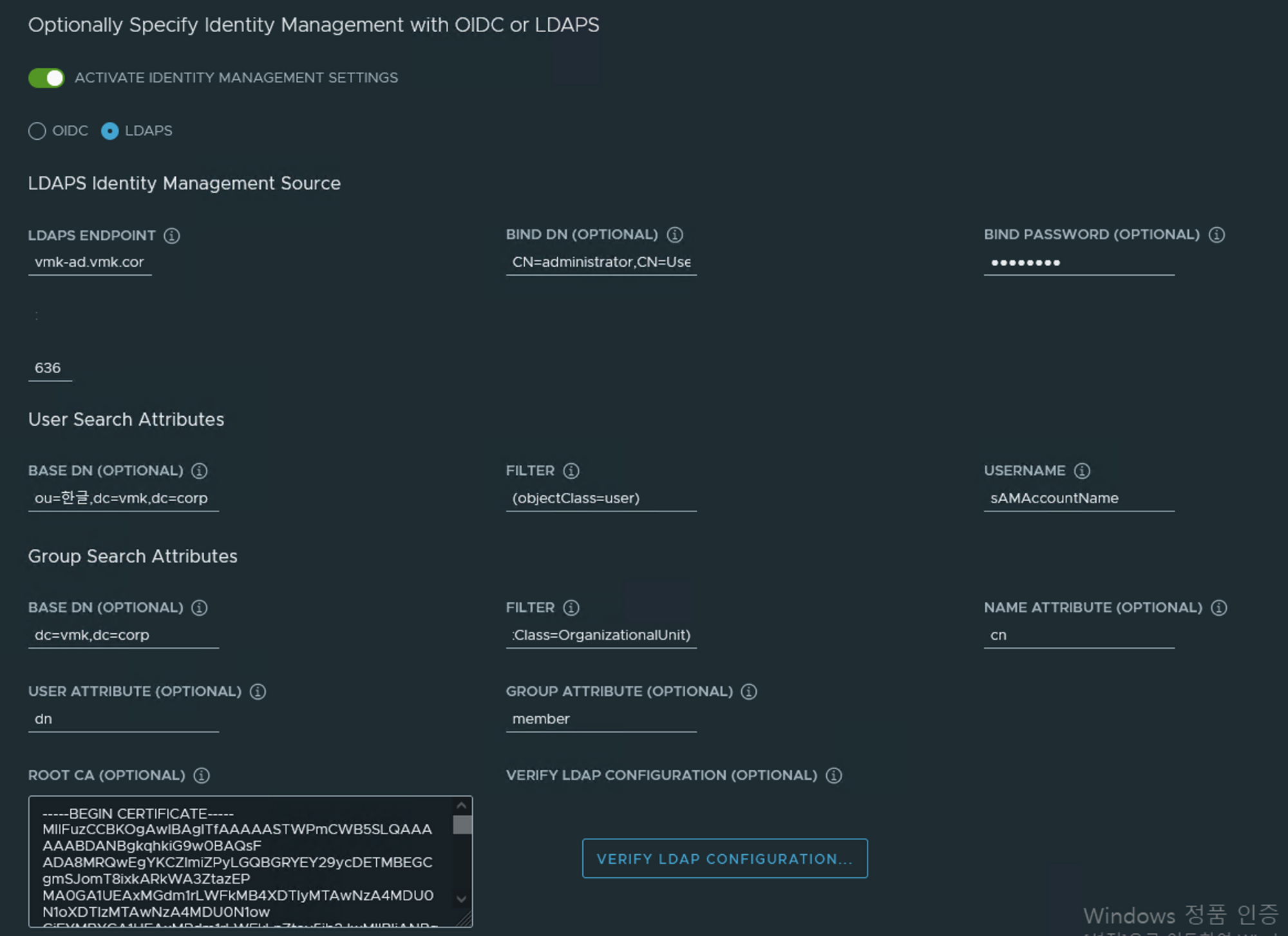
Task: Click info icon beside Group Attribute label
Action: pos(748,692)
